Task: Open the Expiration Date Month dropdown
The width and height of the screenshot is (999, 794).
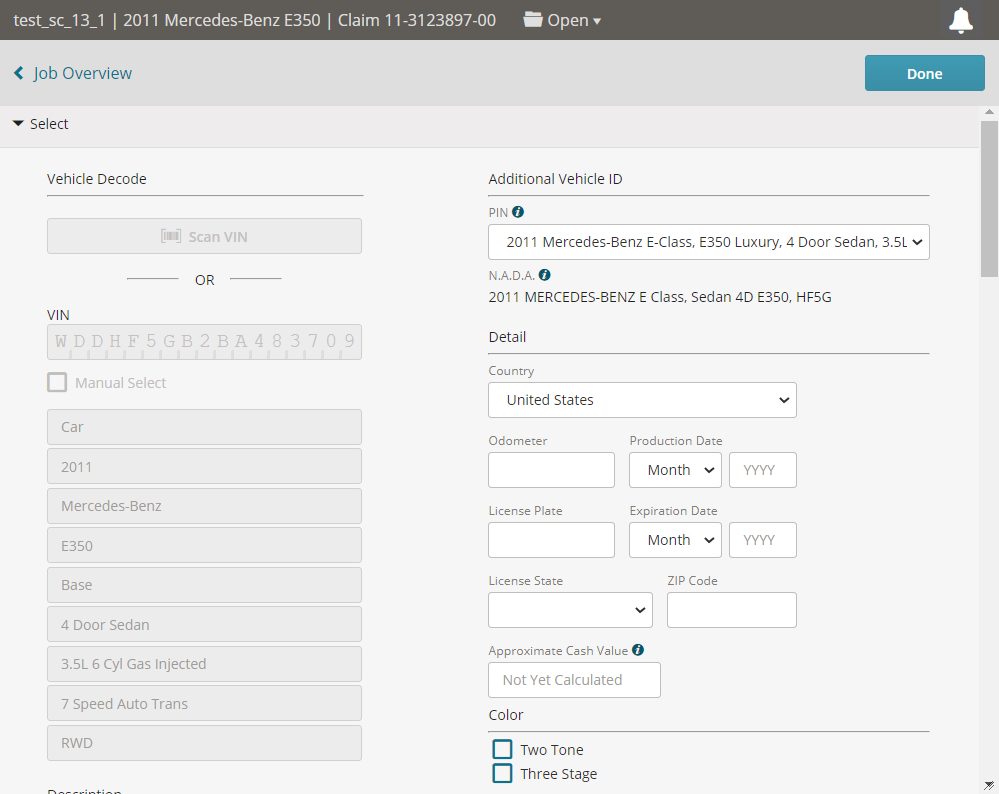Action: point(675,540)
